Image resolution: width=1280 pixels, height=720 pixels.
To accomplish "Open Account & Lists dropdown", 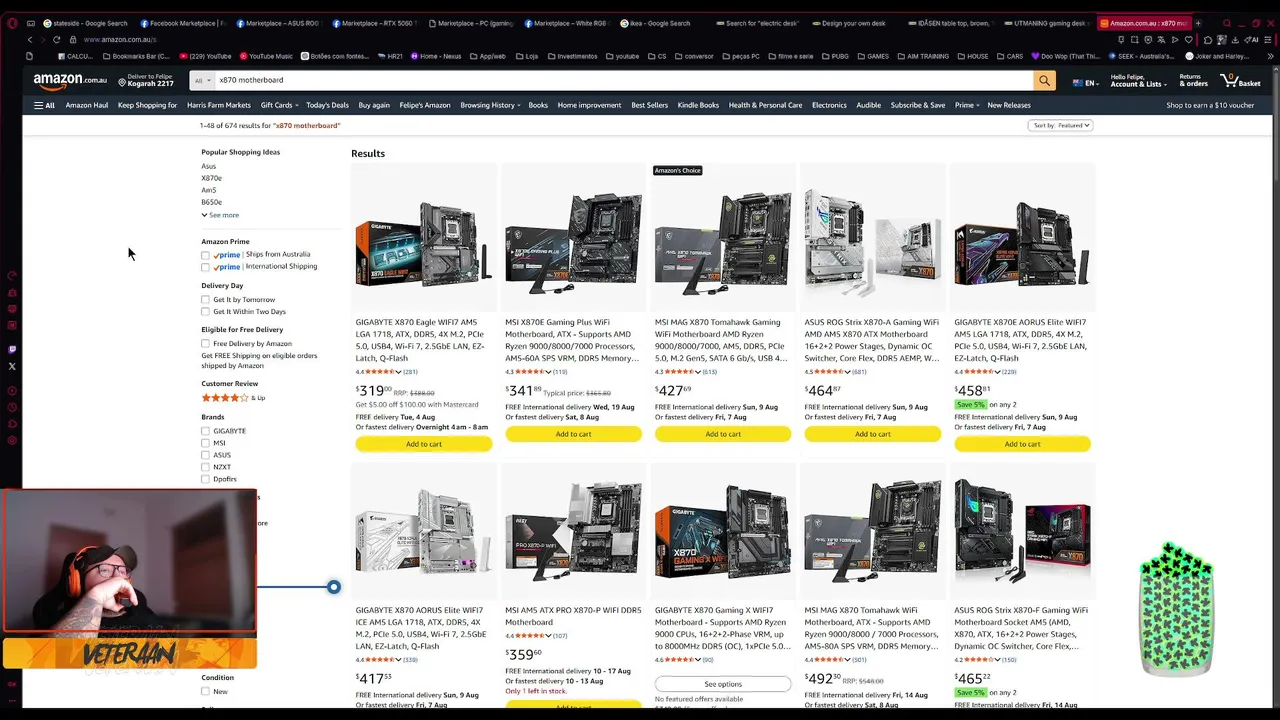I will click(1138, 80).
